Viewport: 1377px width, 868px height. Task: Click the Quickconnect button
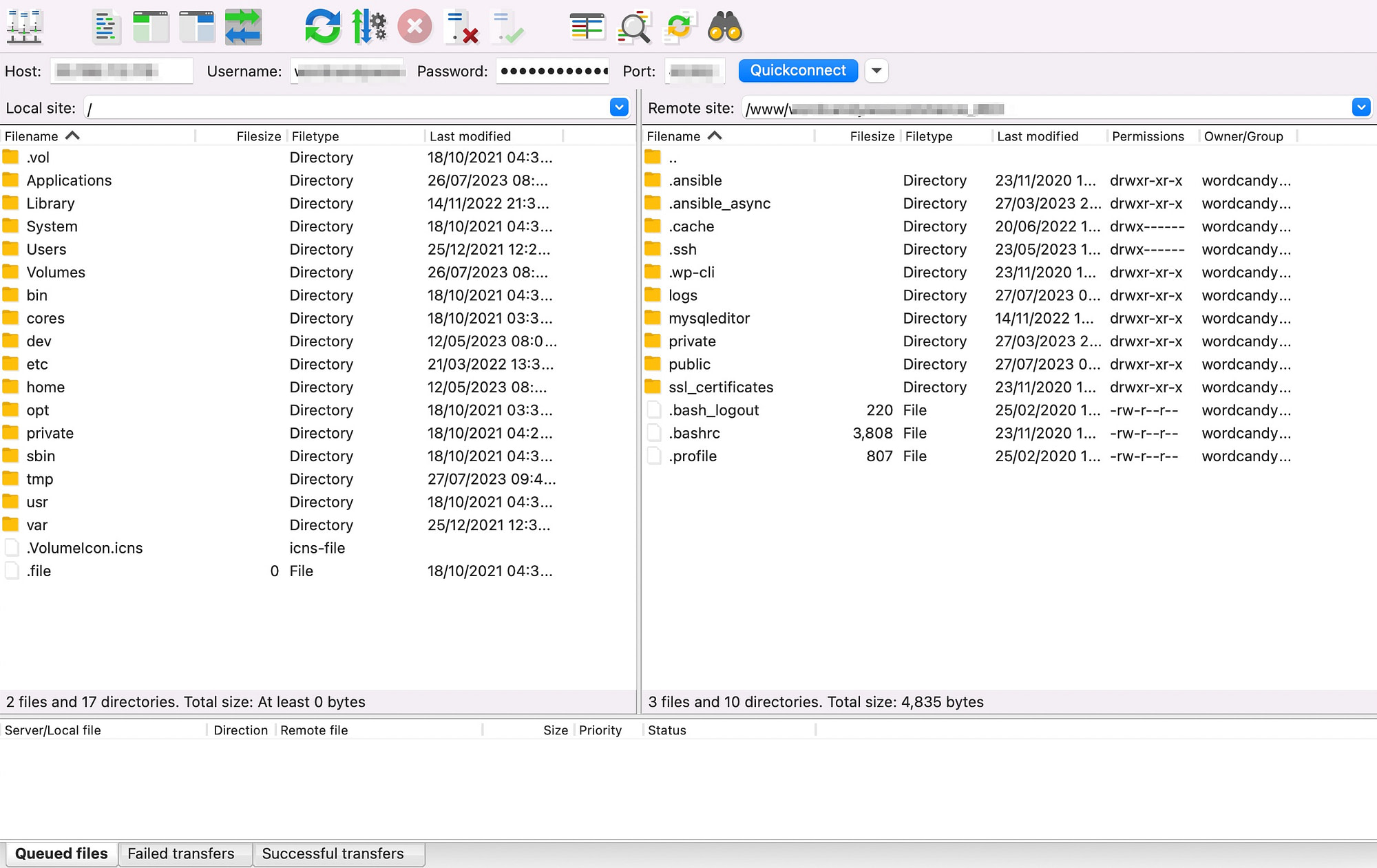click(798, 70)
